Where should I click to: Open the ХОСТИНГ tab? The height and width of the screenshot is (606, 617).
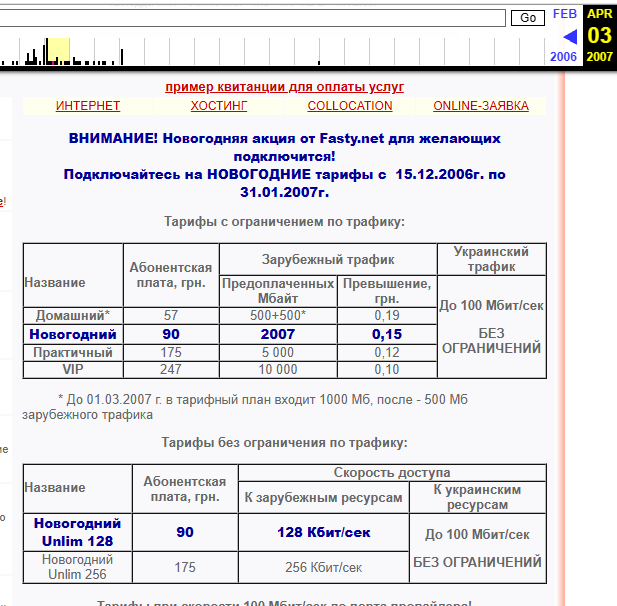[219, 105]
